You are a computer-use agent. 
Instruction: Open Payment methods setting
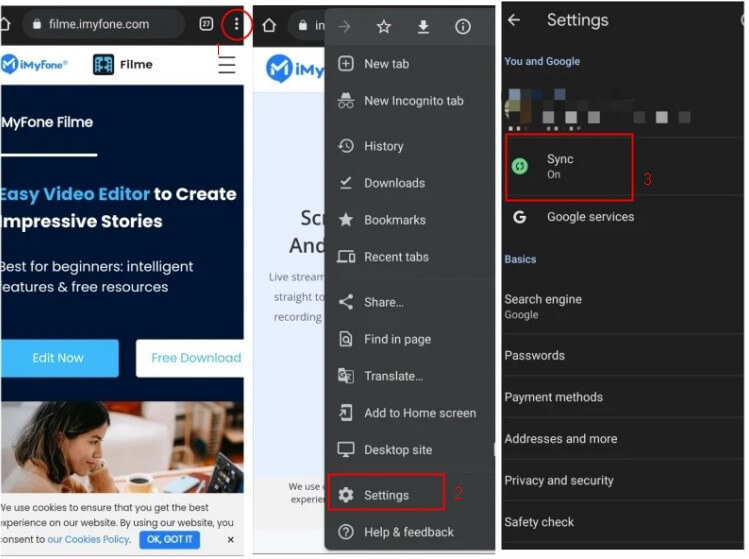pos(623,397)
